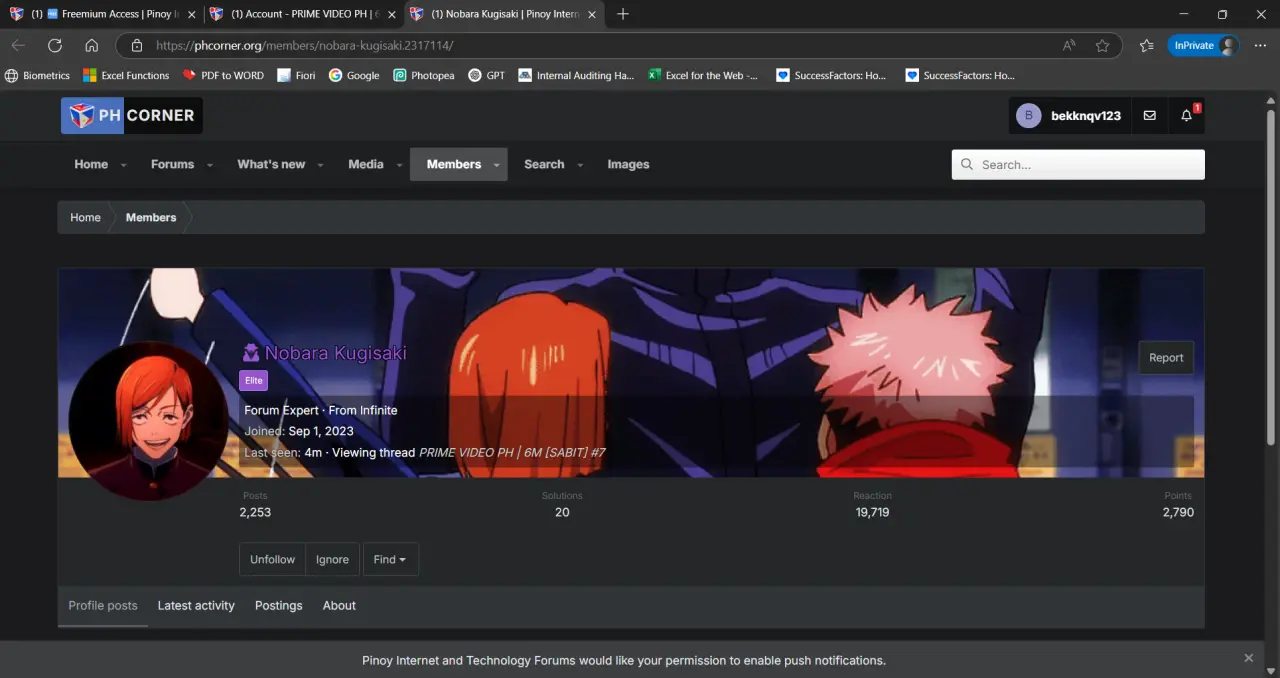Open bekknqv123 account menu
1280x678 pixels.
click(1069, 115)
